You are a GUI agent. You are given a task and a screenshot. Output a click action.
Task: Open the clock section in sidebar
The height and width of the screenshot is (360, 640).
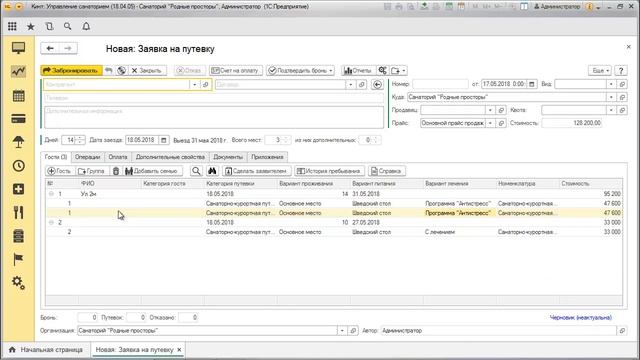pos(18,166)
